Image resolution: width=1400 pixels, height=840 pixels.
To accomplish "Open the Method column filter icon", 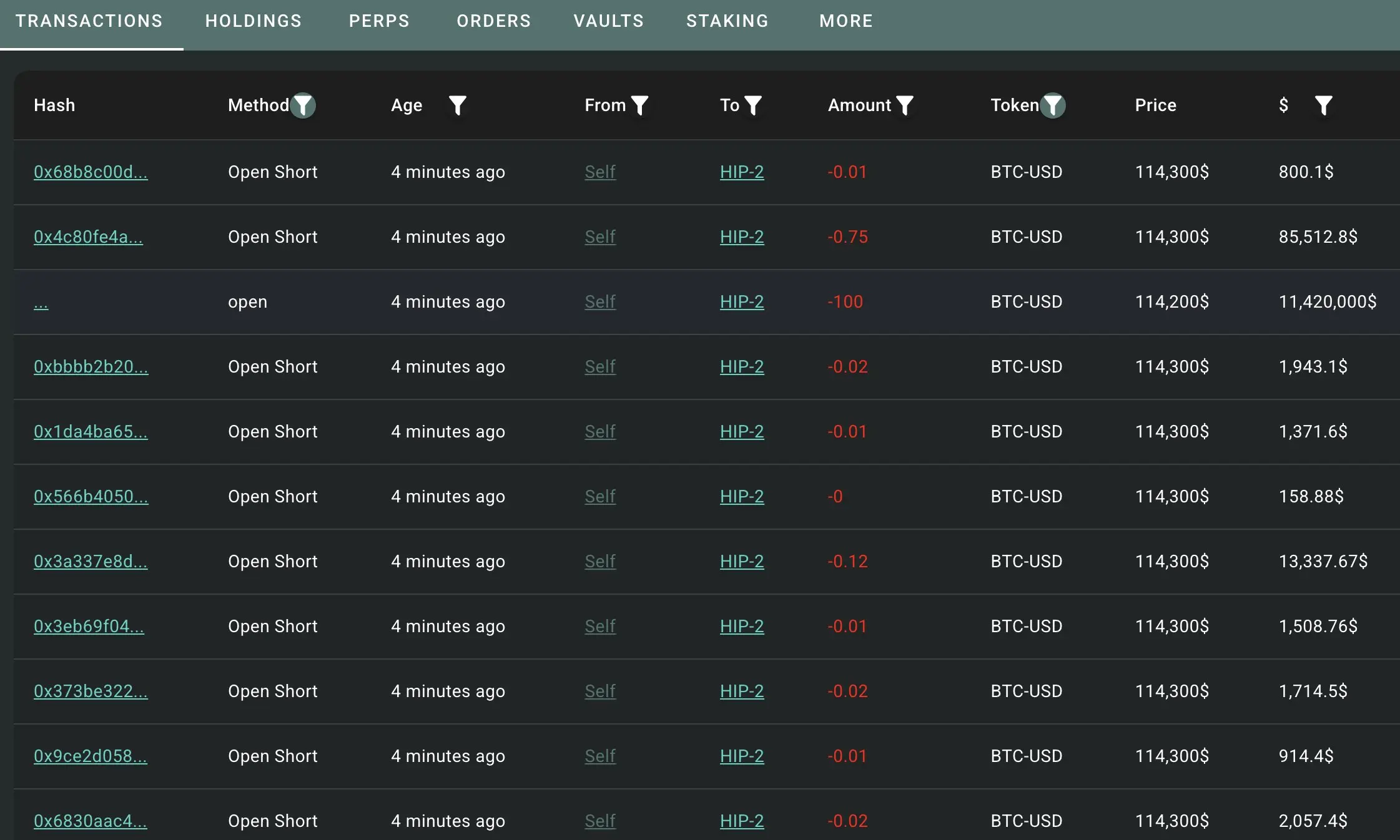I will point(303,105).
